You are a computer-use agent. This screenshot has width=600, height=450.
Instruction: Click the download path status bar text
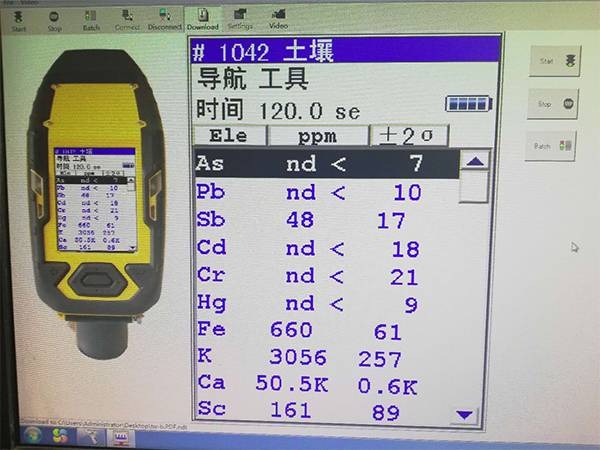[103, 424]
